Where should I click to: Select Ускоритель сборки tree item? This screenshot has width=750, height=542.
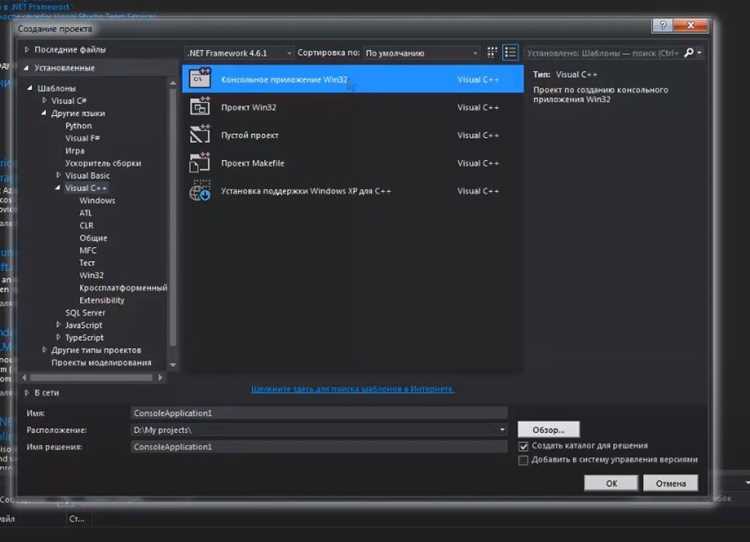[103, 163]
